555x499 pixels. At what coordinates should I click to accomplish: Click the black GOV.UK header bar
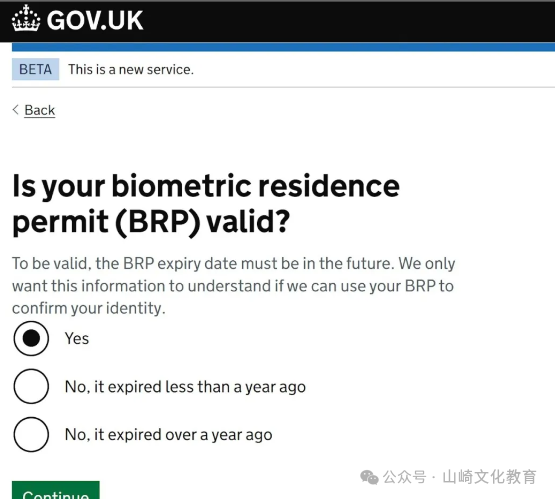pyautogui.click(x=278, y=21)
